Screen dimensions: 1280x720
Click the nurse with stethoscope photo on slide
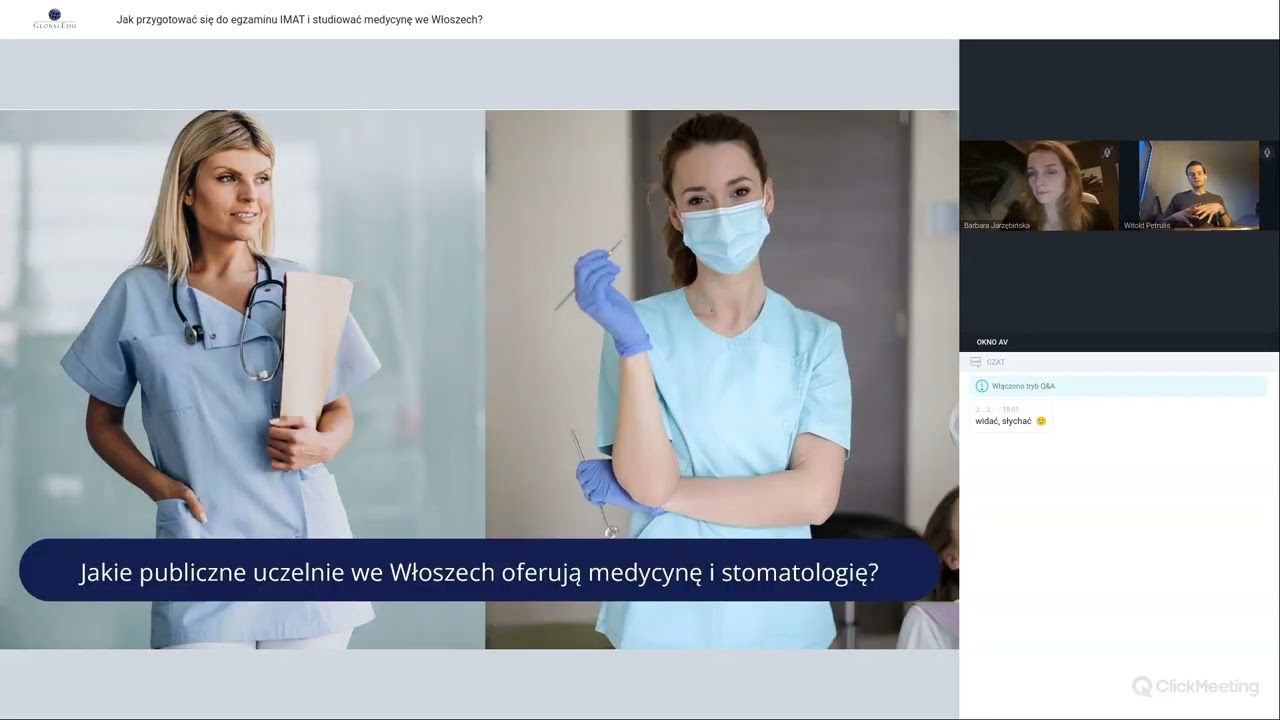[242, 379]
